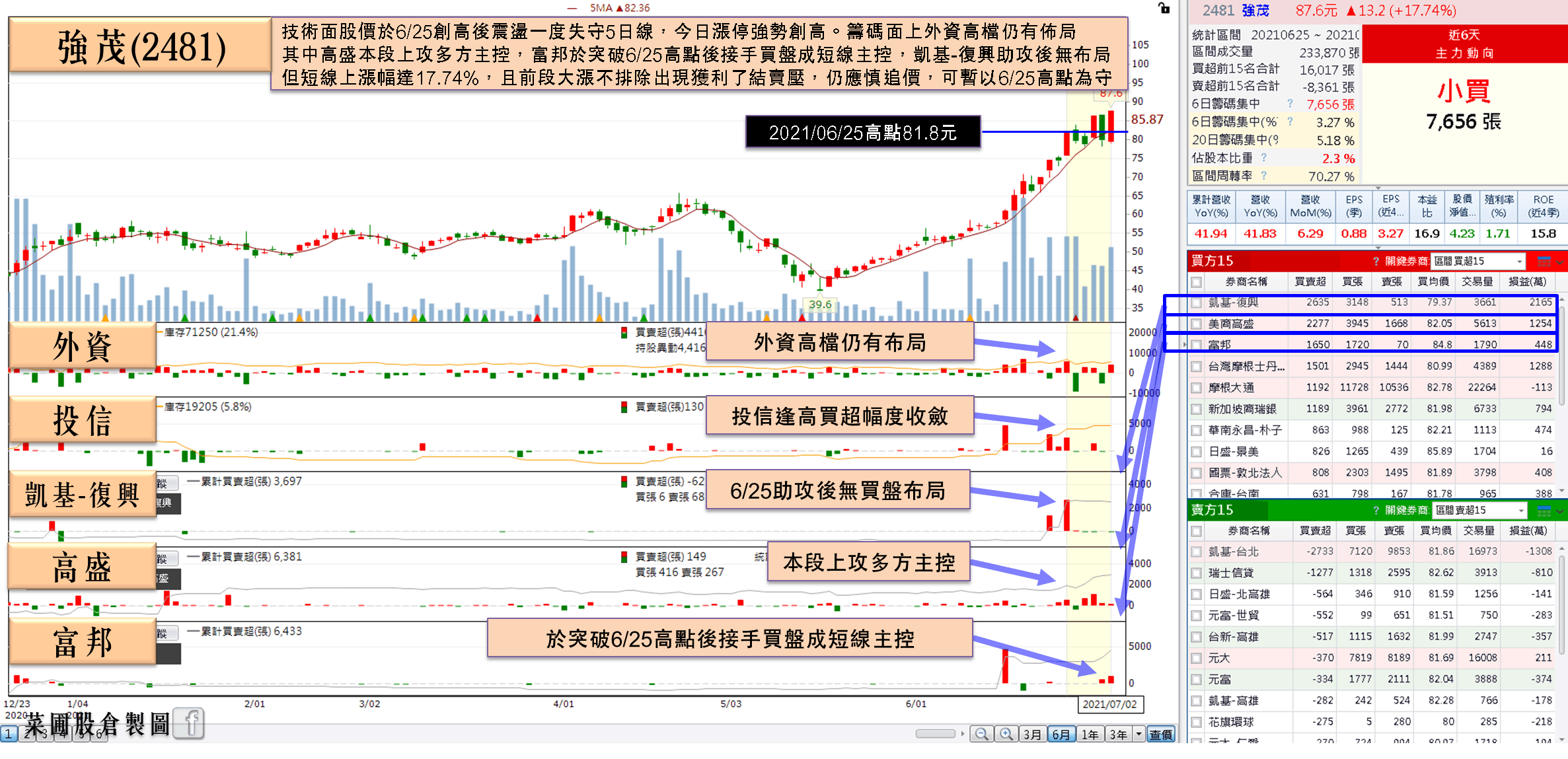Check the 元大 seller row
Viewport: 1568px width, 759px height.
[1196, 658]
